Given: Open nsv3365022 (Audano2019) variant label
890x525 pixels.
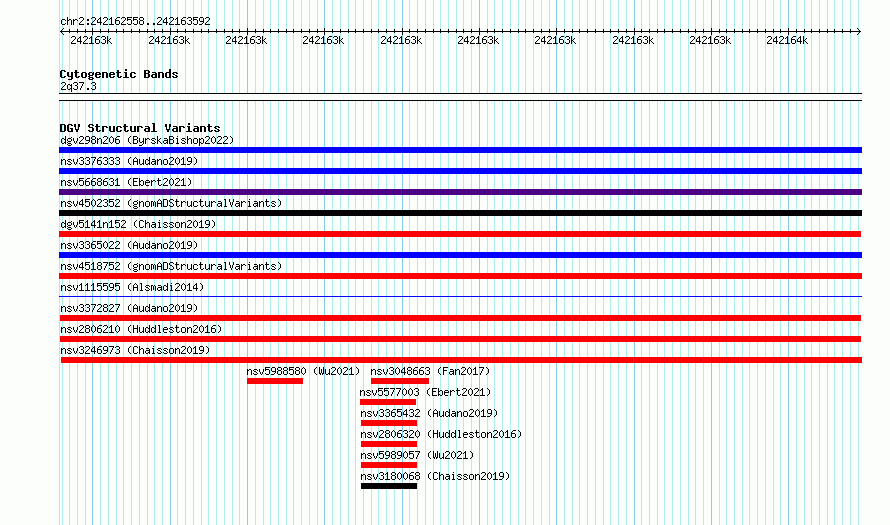Looking at the screenshot, I should (129, 245).
